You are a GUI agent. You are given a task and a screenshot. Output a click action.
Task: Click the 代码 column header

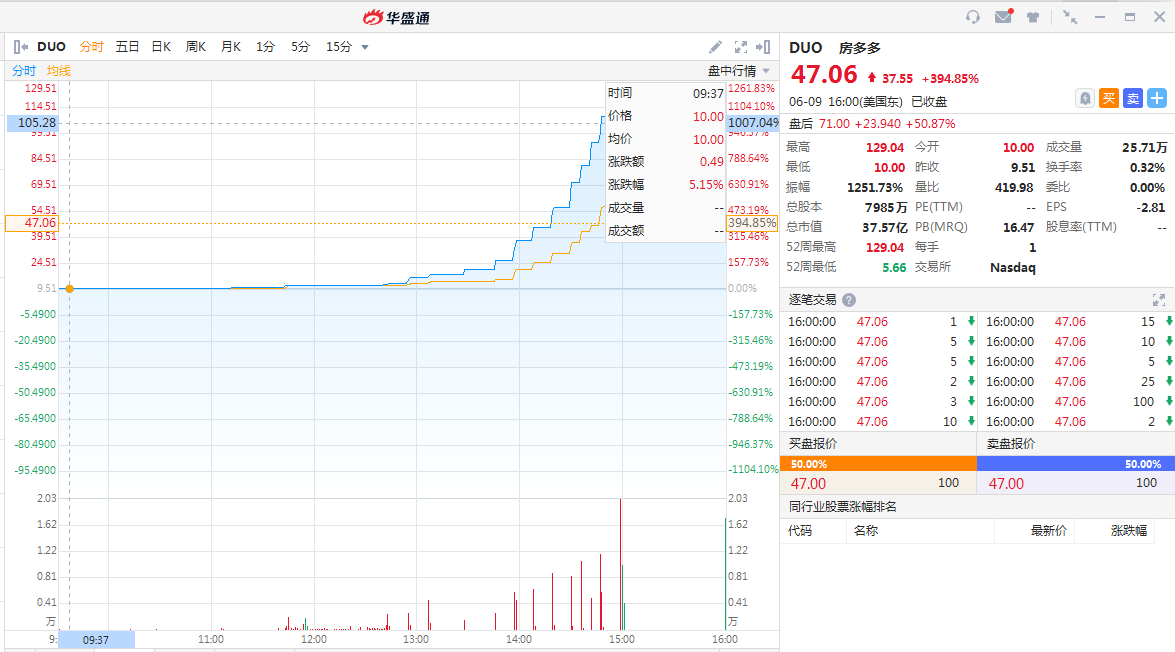800,531
